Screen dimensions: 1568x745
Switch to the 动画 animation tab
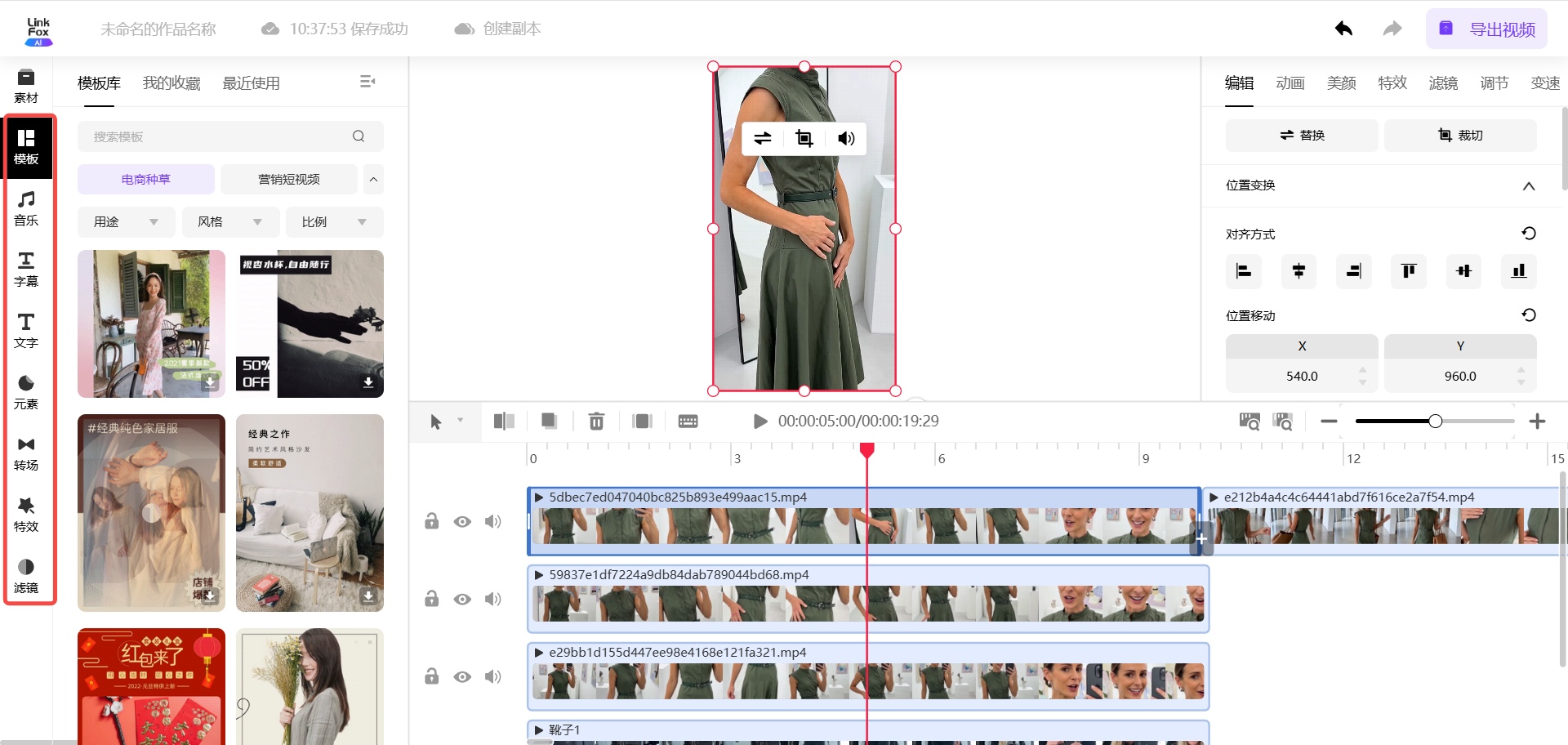point(1290,83)
